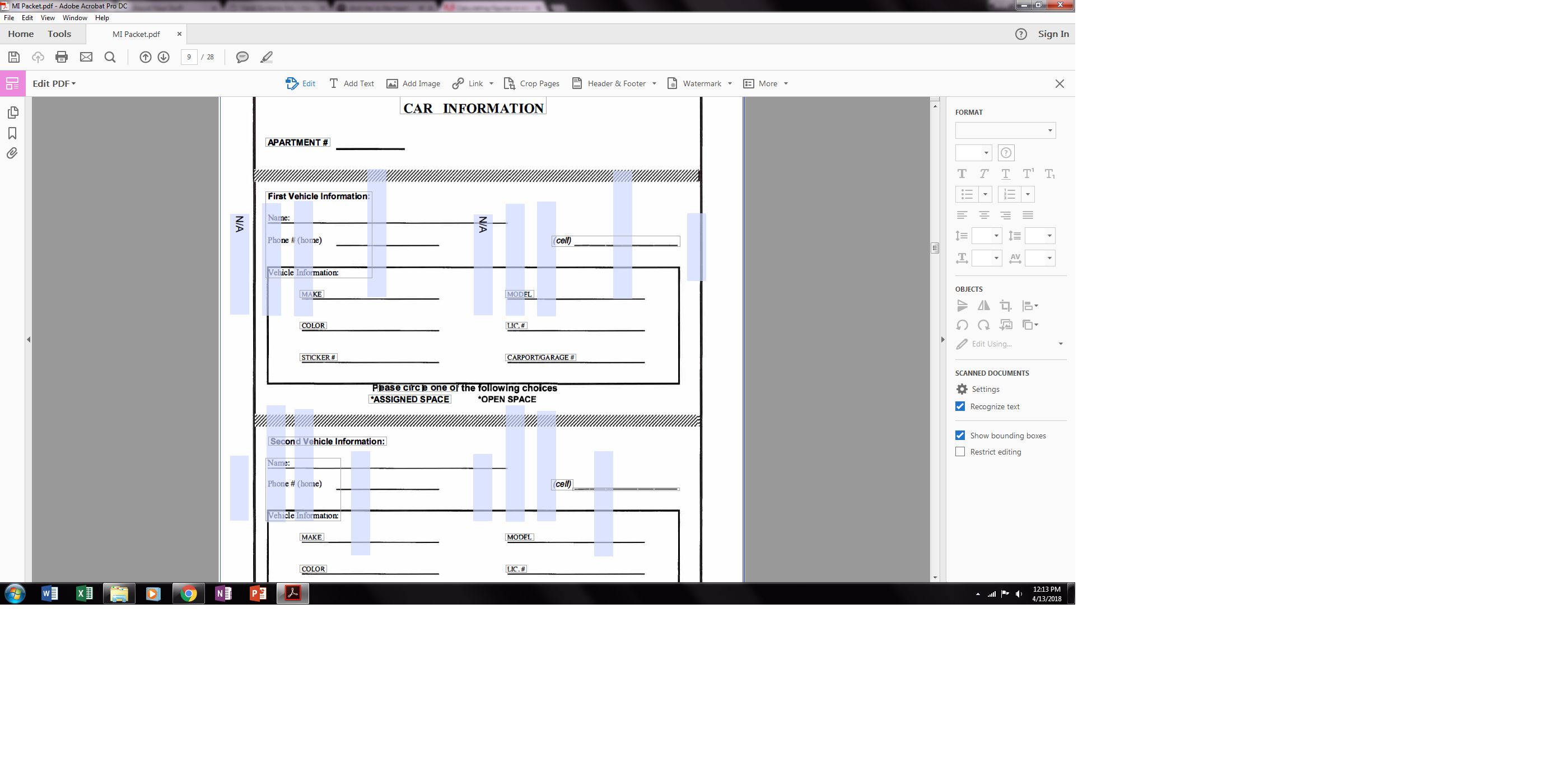Click the Sign In link

pos(1054,34)
